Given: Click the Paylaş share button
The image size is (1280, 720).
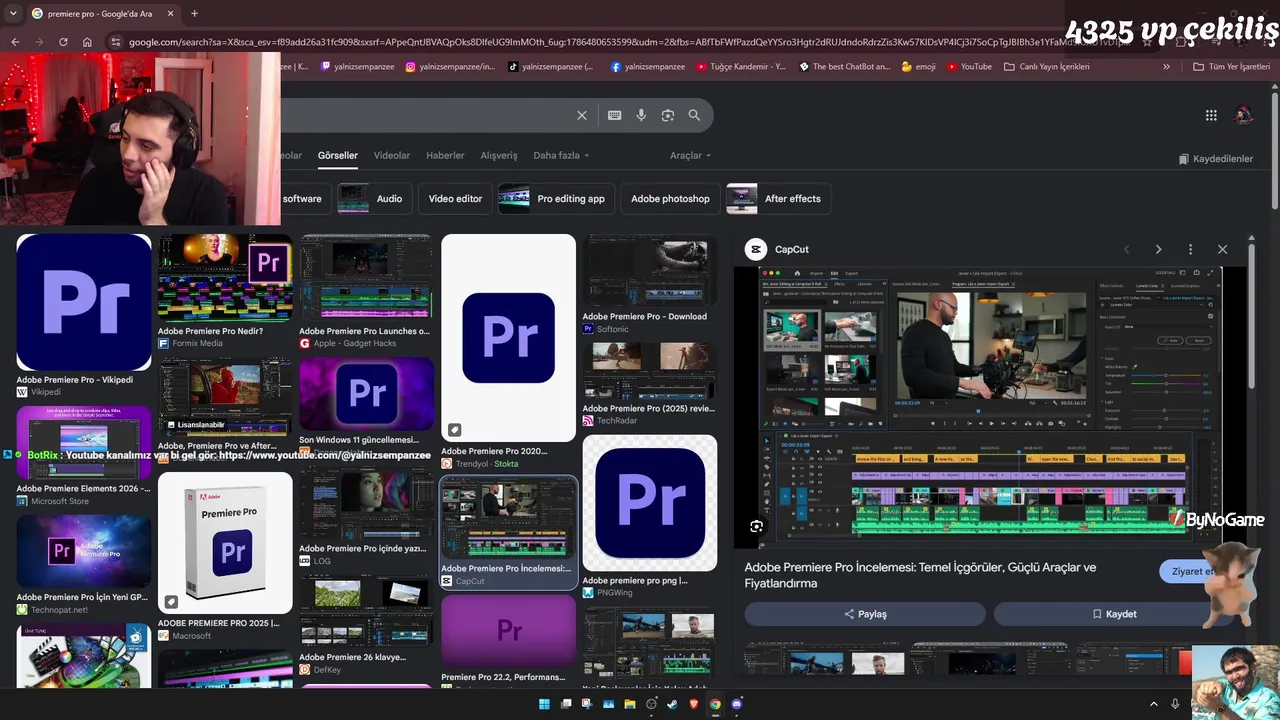Looking at the screenshot, I should [x=865, y=614].
